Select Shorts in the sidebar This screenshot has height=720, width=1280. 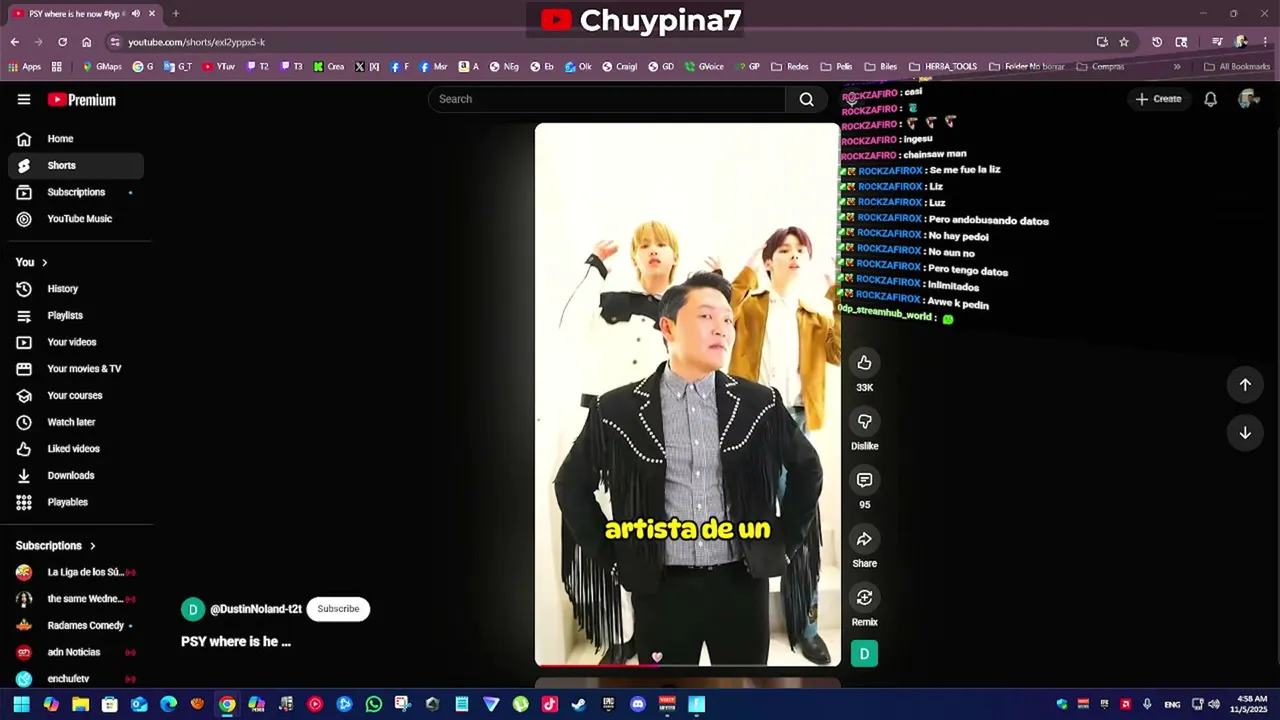pos(76,166)
